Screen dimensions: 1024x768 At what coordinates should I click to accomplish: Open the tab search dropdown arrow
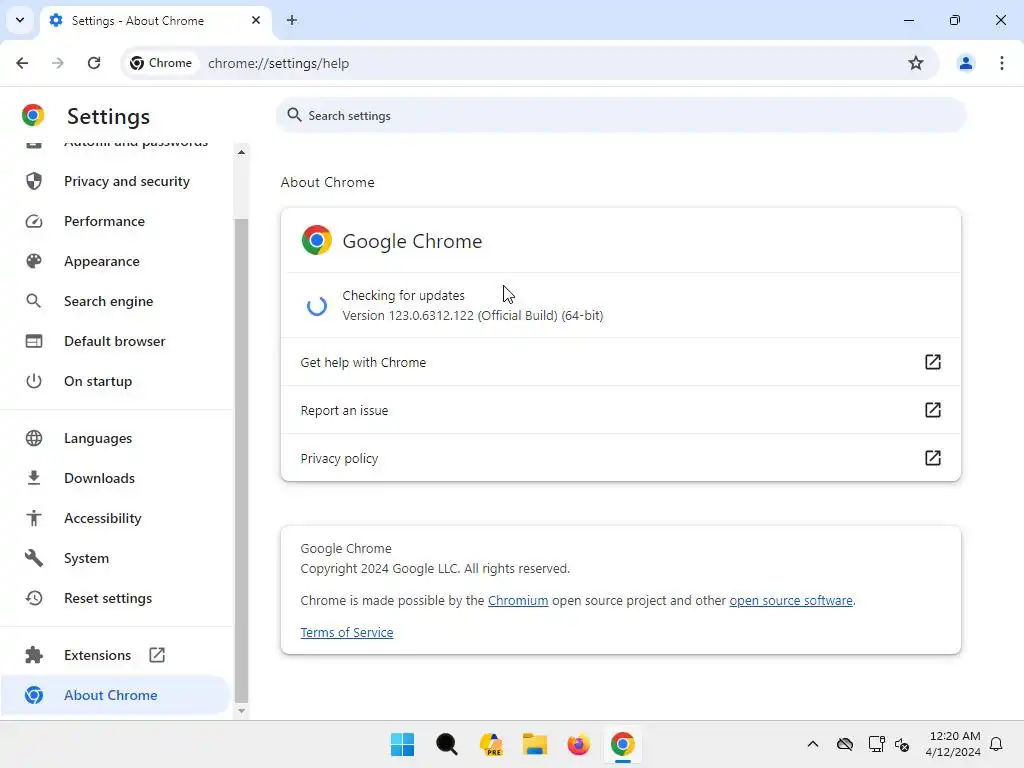point(20,20)
